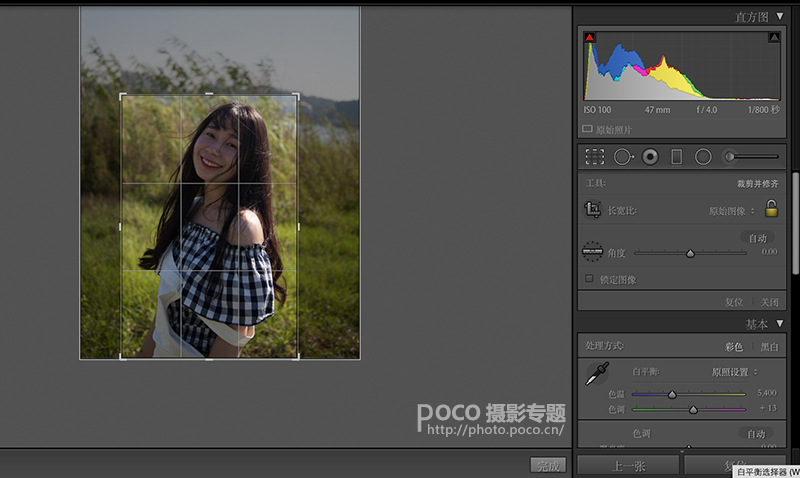
Task: Click 自动 in the 色调 section
Action: [x=756, y=434]
